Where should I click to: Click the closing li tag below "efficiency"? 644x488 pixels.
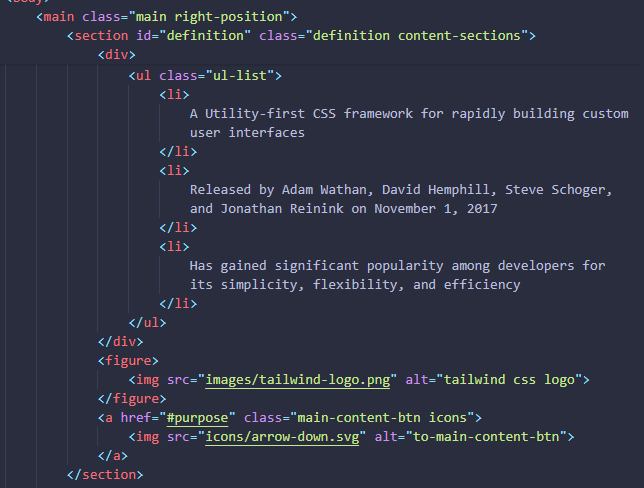[x=178, y=304]
